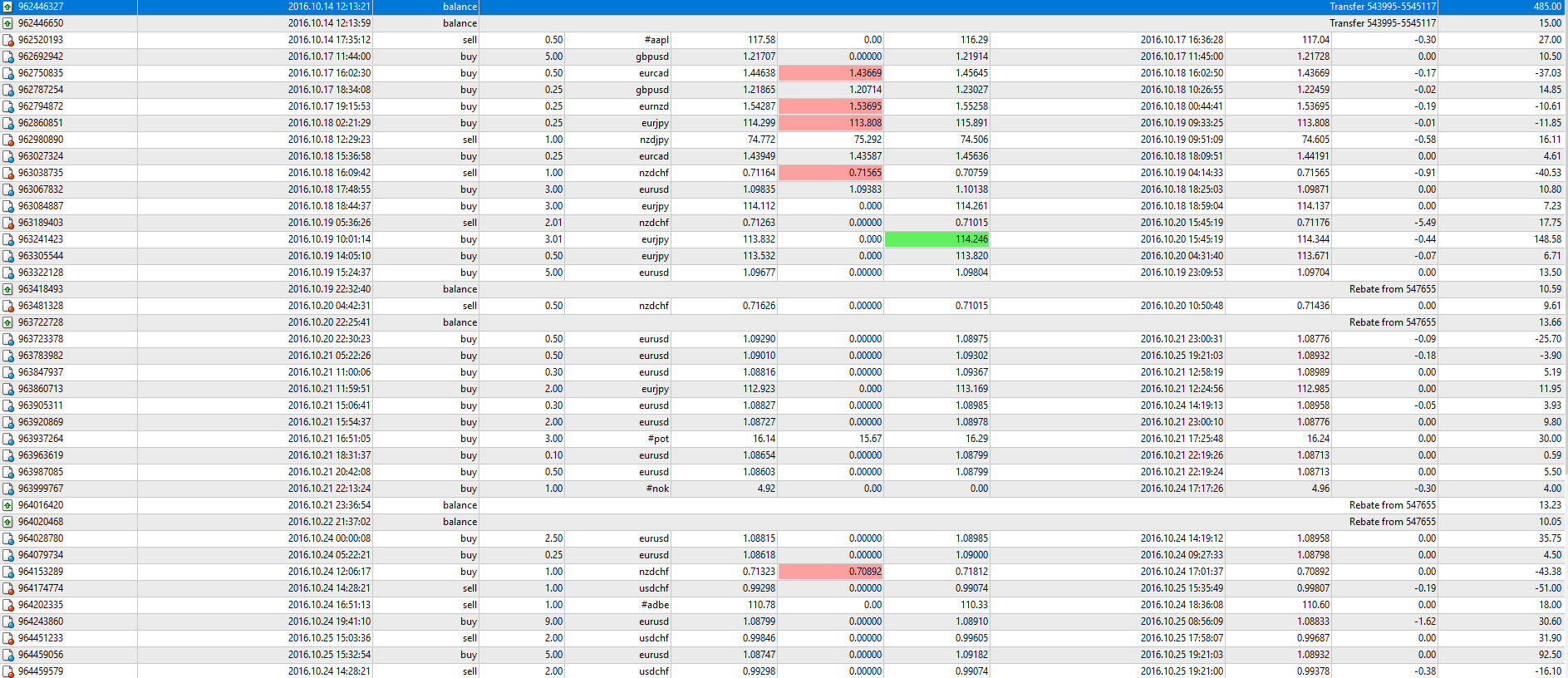Select the order icon beside 964202335
Viewport: 1568px width, 678px height.
(7, 605)
